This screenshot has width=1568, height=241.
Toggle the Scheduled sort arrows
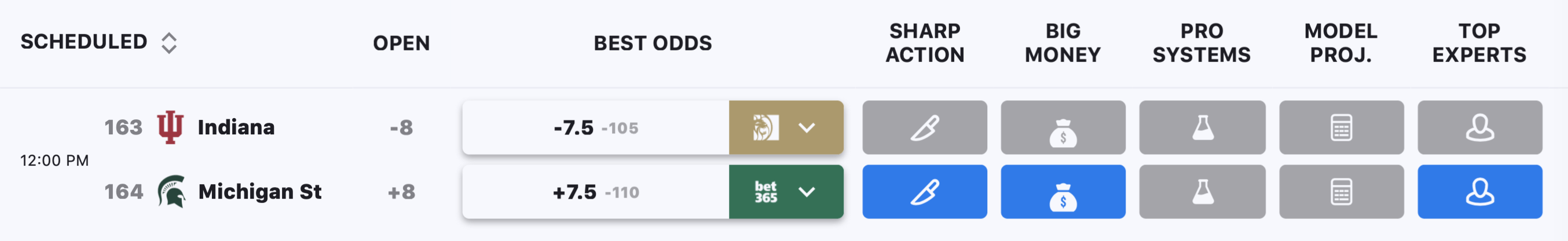pyautogui.click(x=168, y=43)
